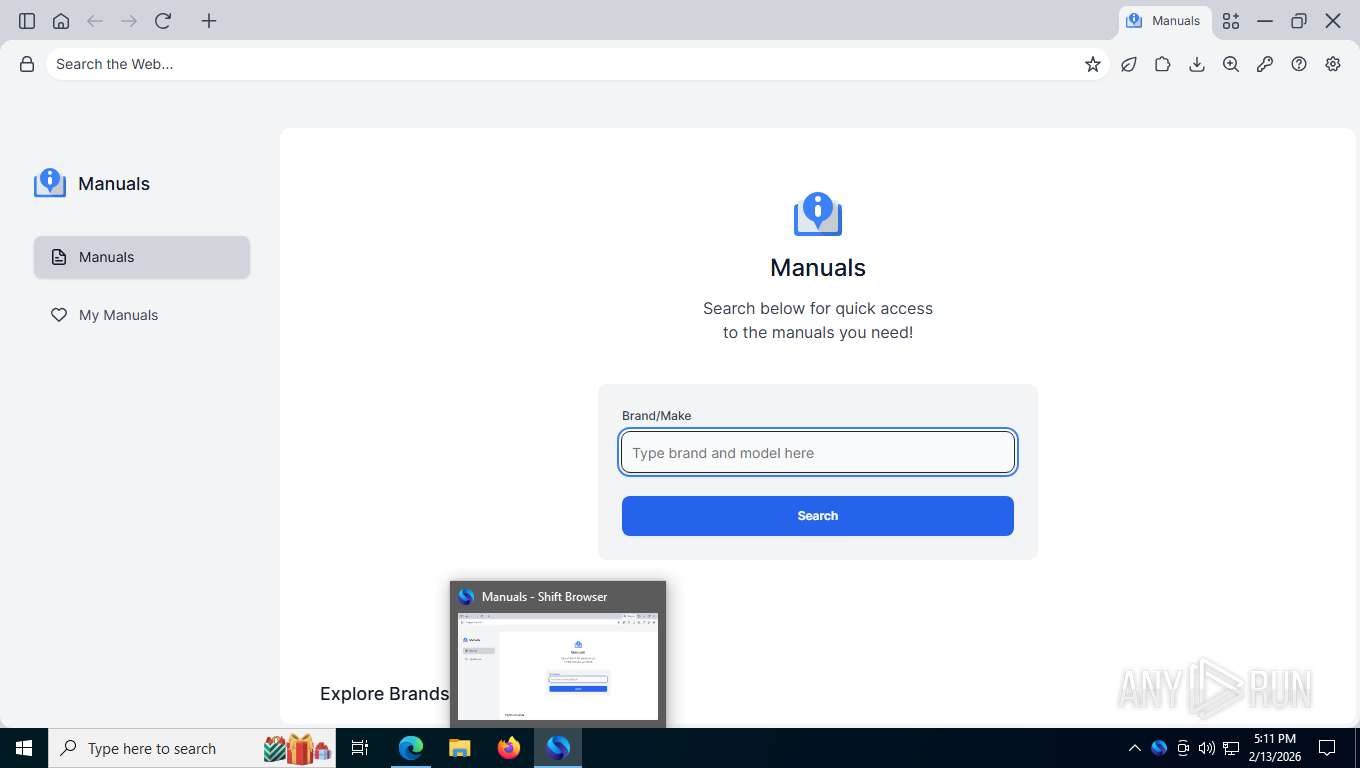Open My Manuals in the sidebar

point(142,315)
